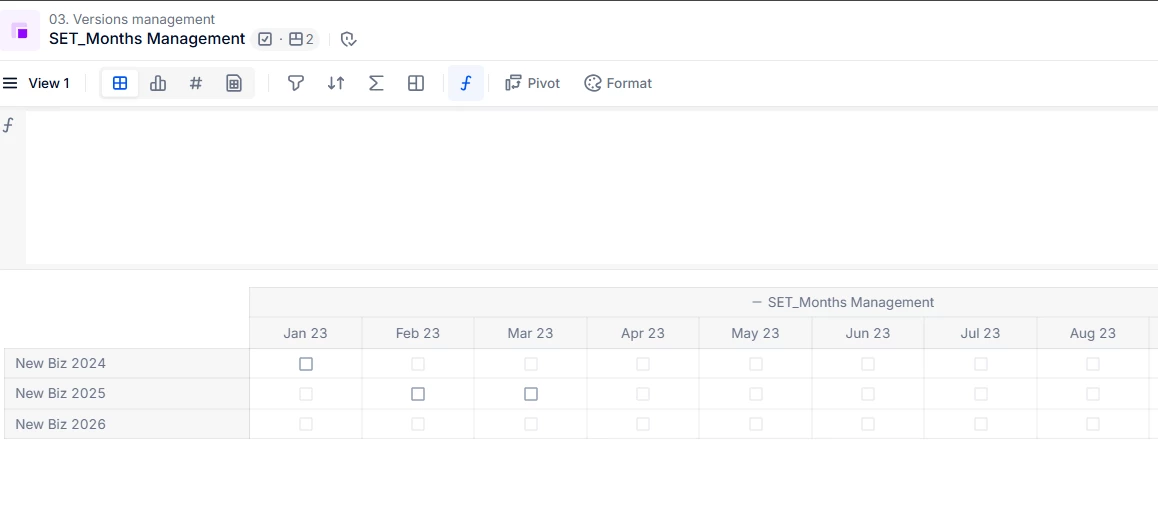1158x528 pixels.
Task: Open the Format options
Action: (x=618, y=83)
